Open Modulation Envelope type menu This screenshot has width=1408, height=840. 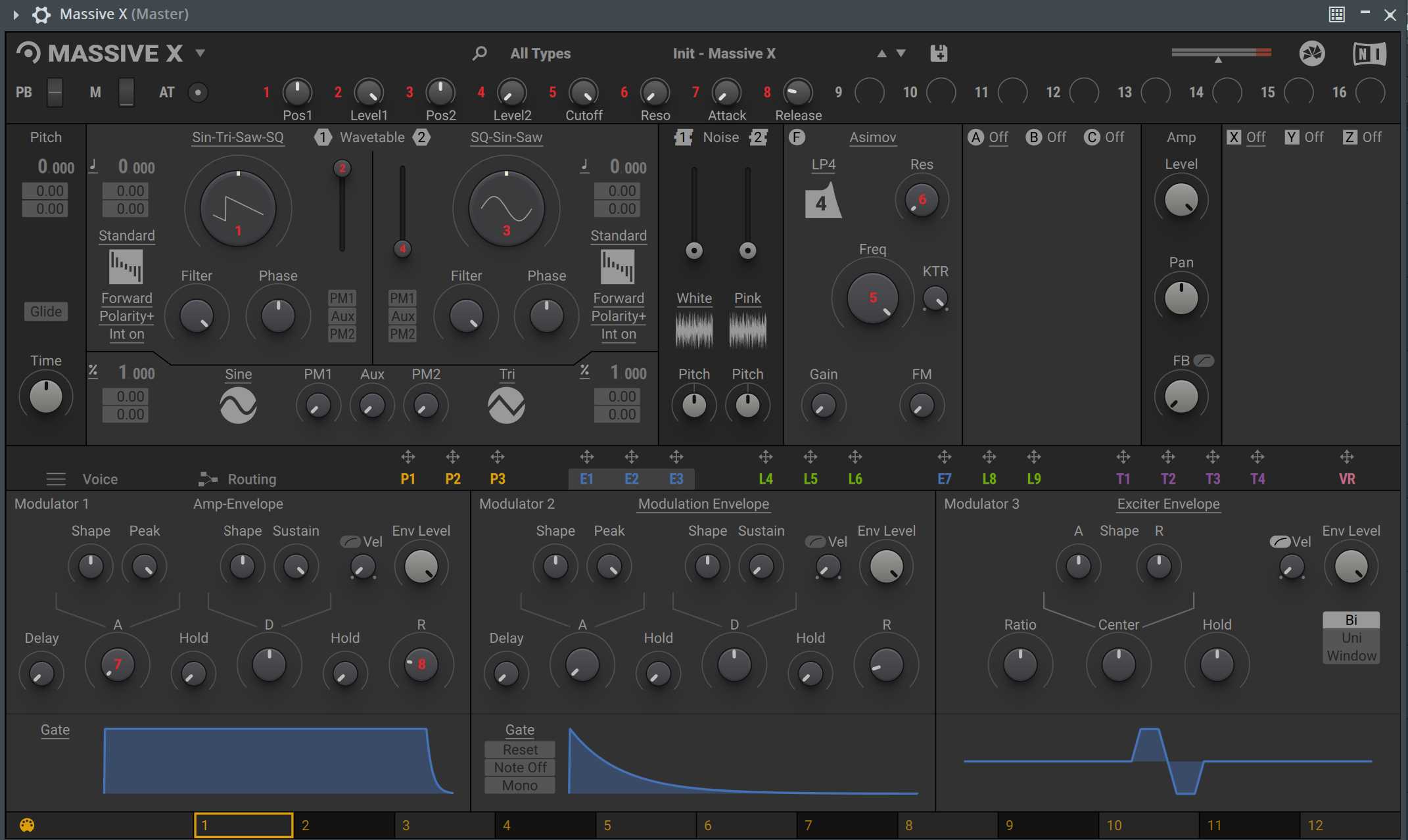(703, 504)
